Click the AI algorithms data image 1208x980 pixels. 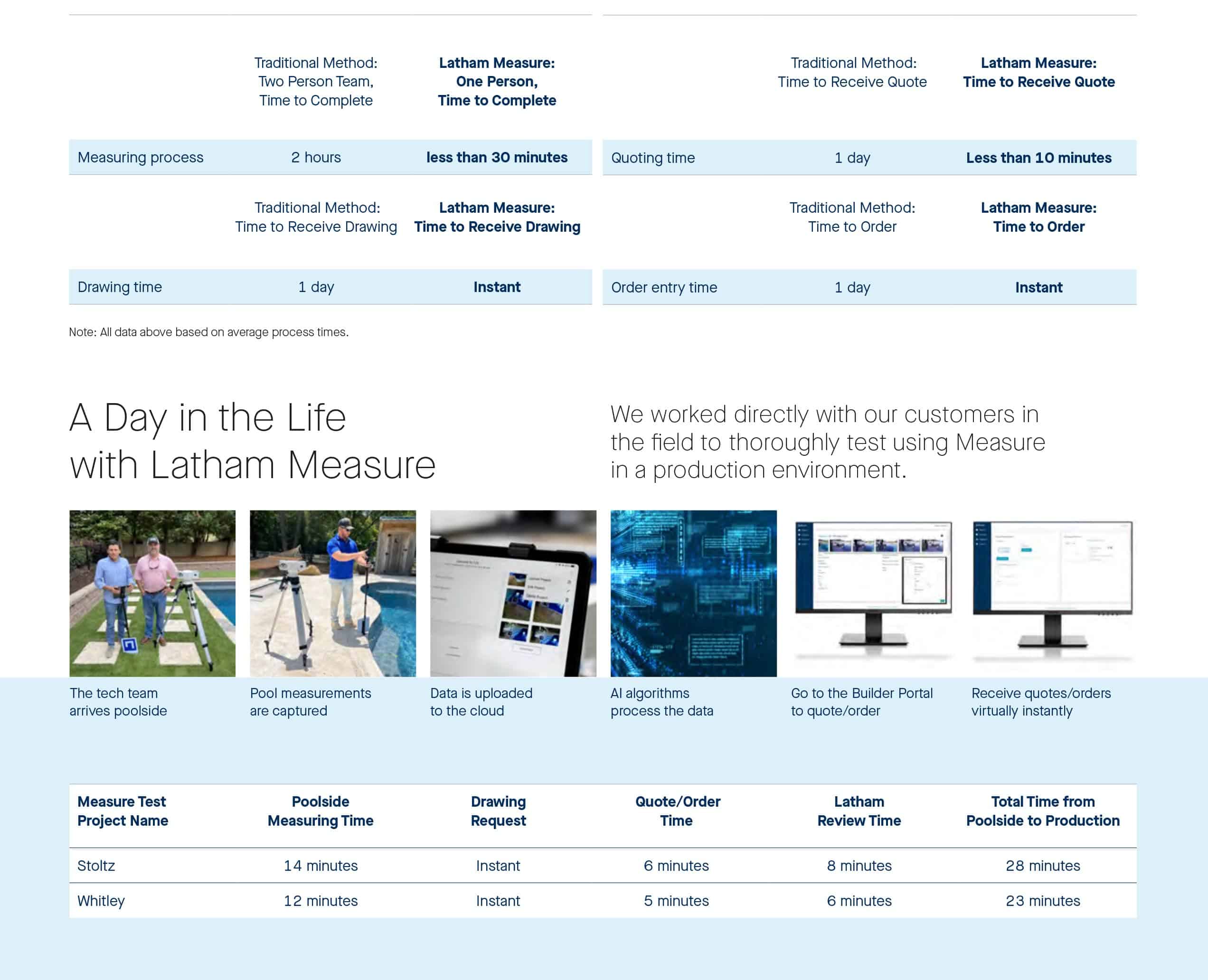click(693, 593)
